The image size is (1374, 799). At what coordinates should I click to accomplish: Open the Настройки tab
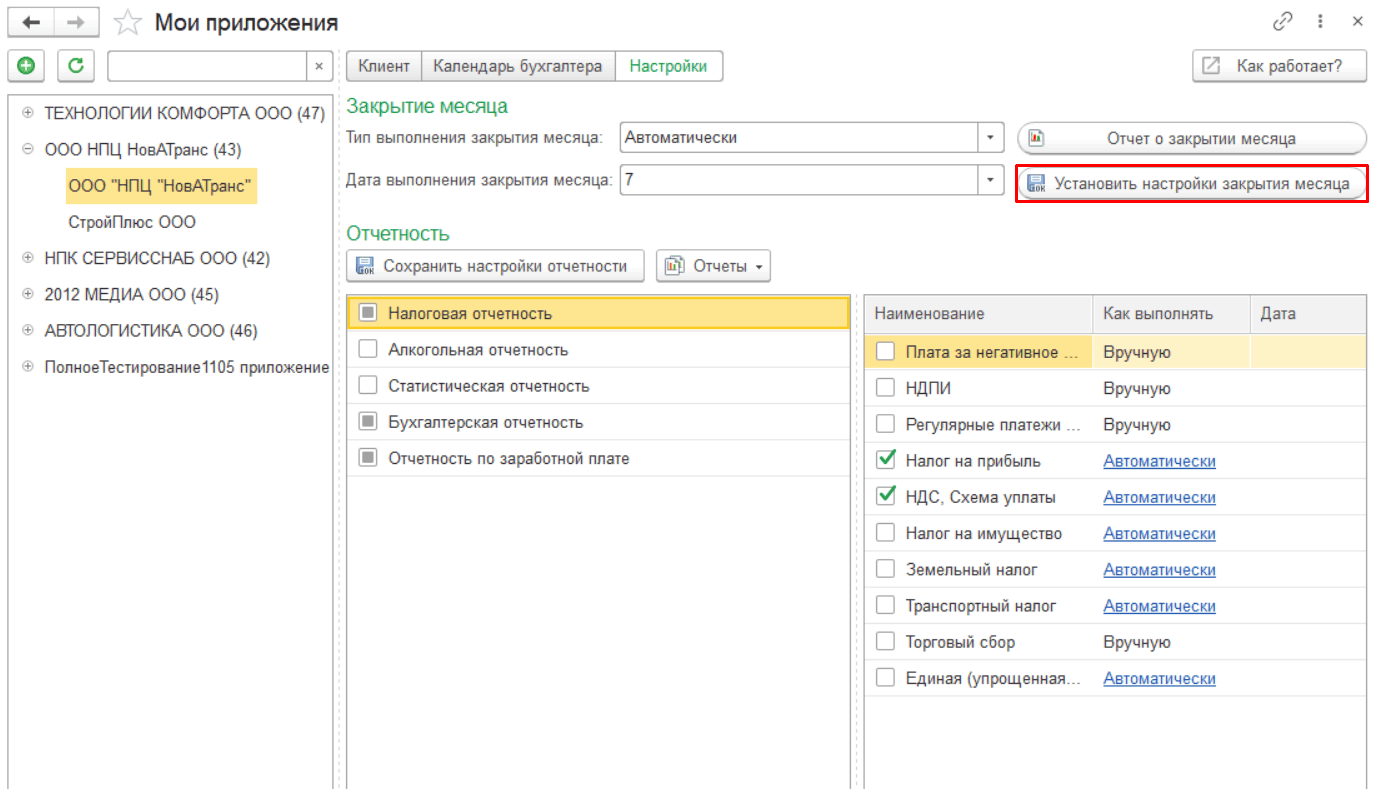[x=668, y=66]
